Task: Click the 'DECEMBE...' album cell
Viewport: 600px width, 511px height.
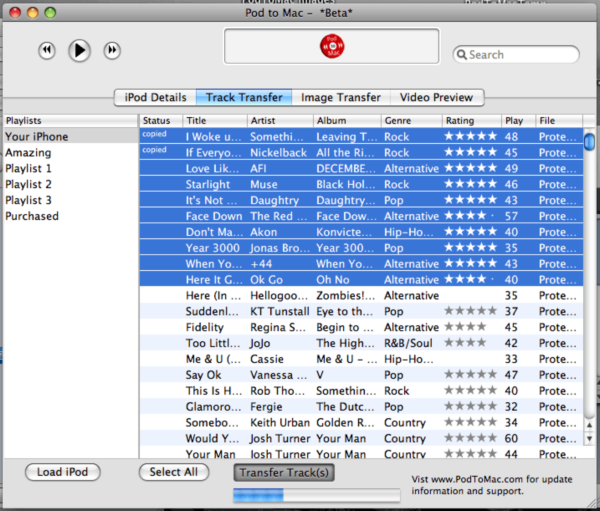Action: point(346,168)
